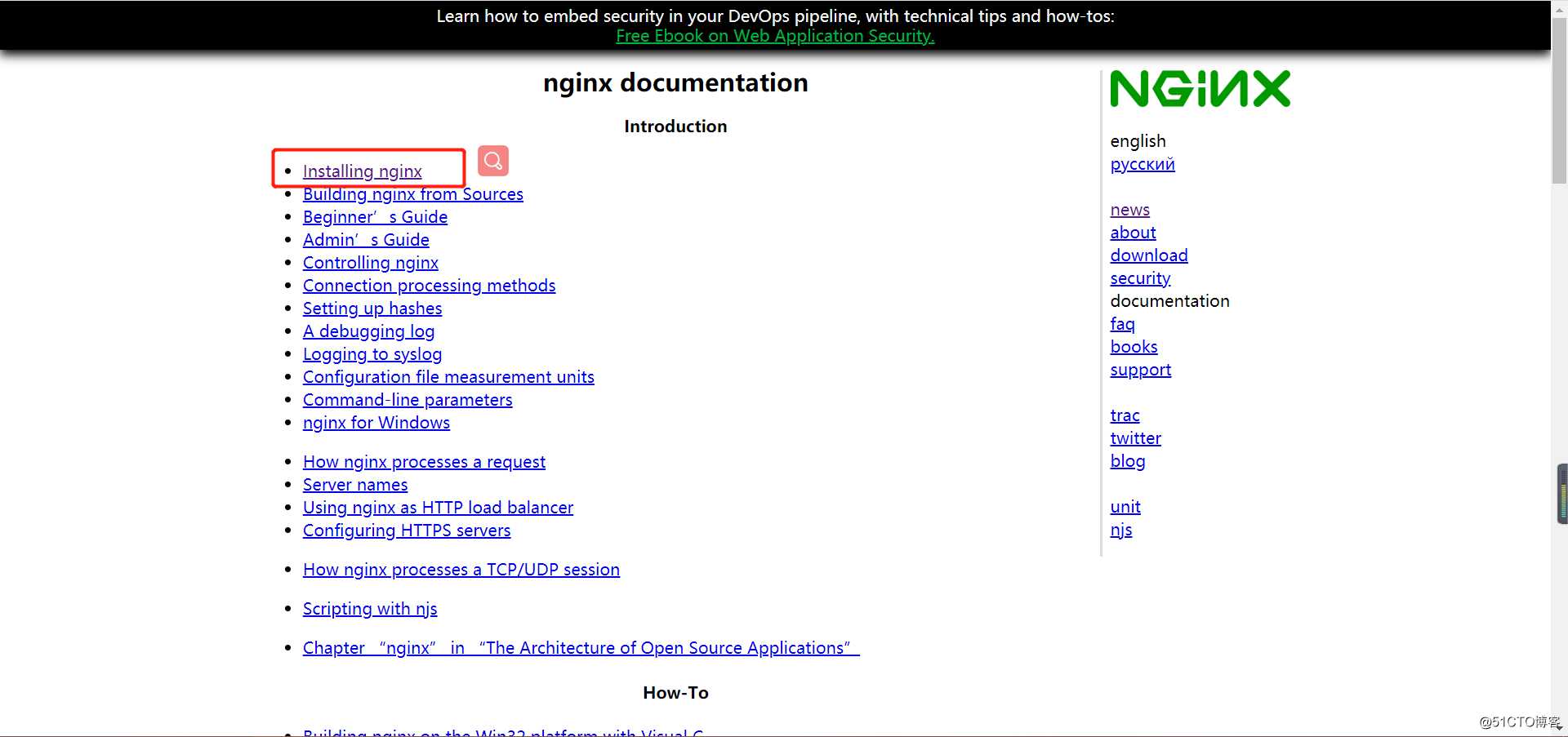Open Command-line parameters link

point(408,400)
